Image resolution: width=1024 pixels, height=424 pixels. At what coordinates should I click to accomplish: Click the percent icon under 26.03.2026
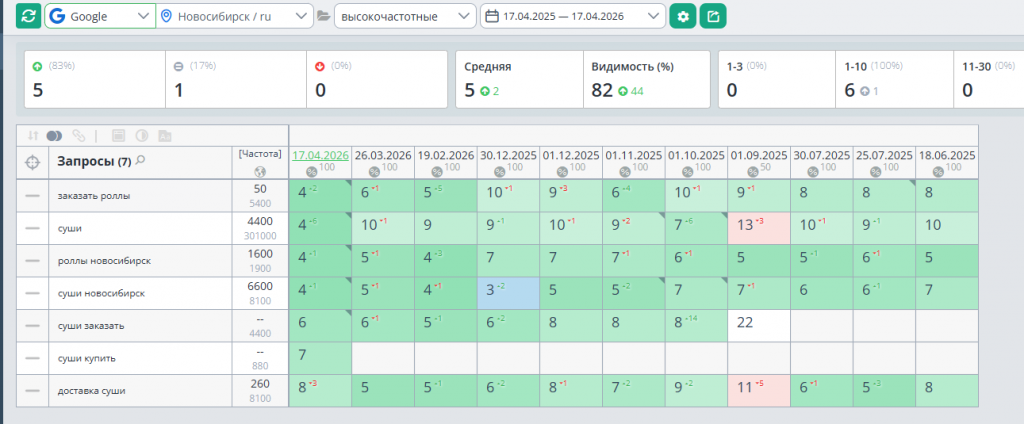point(375,172)
